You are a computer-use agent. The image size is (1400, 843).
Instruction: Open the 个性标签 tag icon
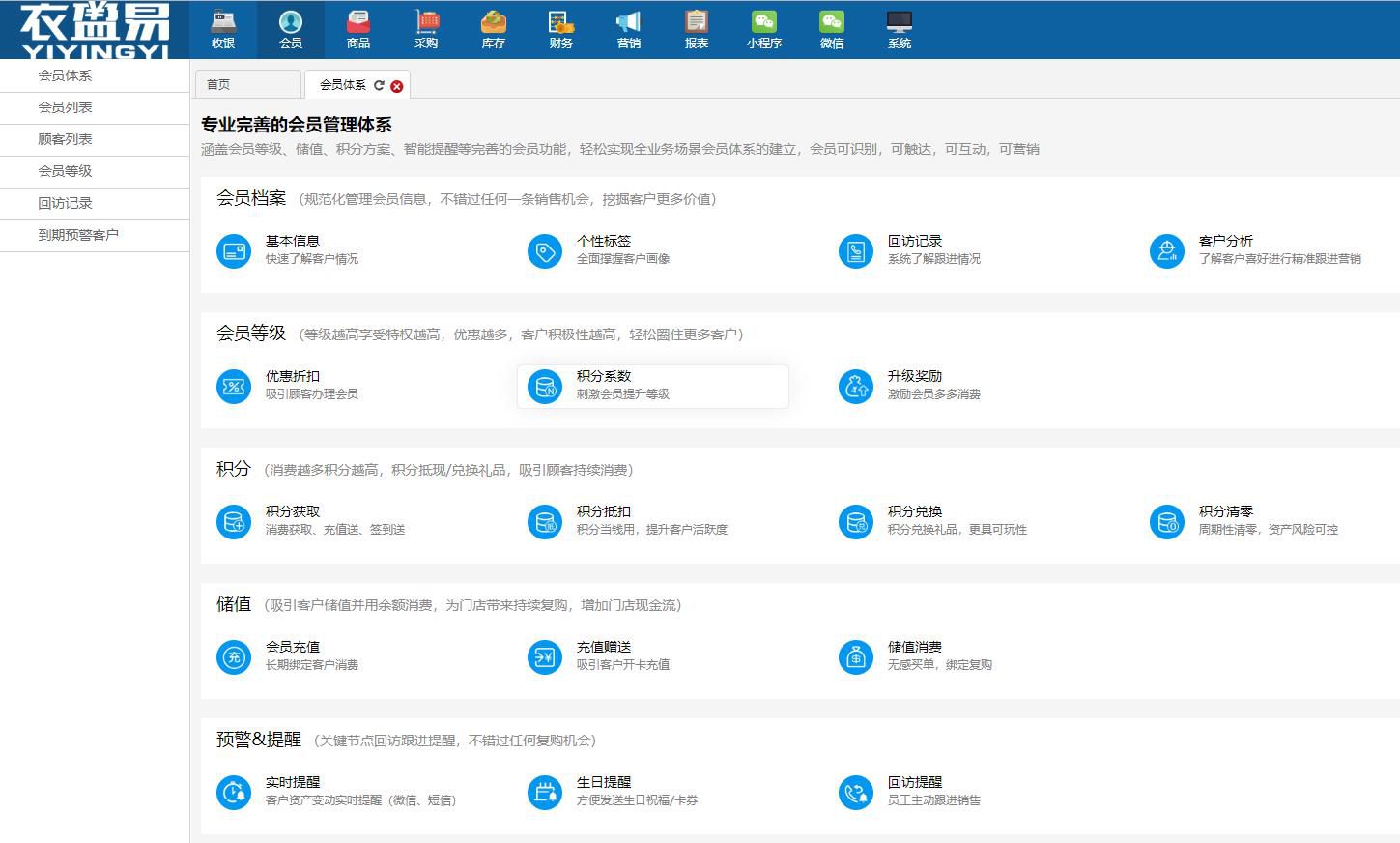coord(545,251)
